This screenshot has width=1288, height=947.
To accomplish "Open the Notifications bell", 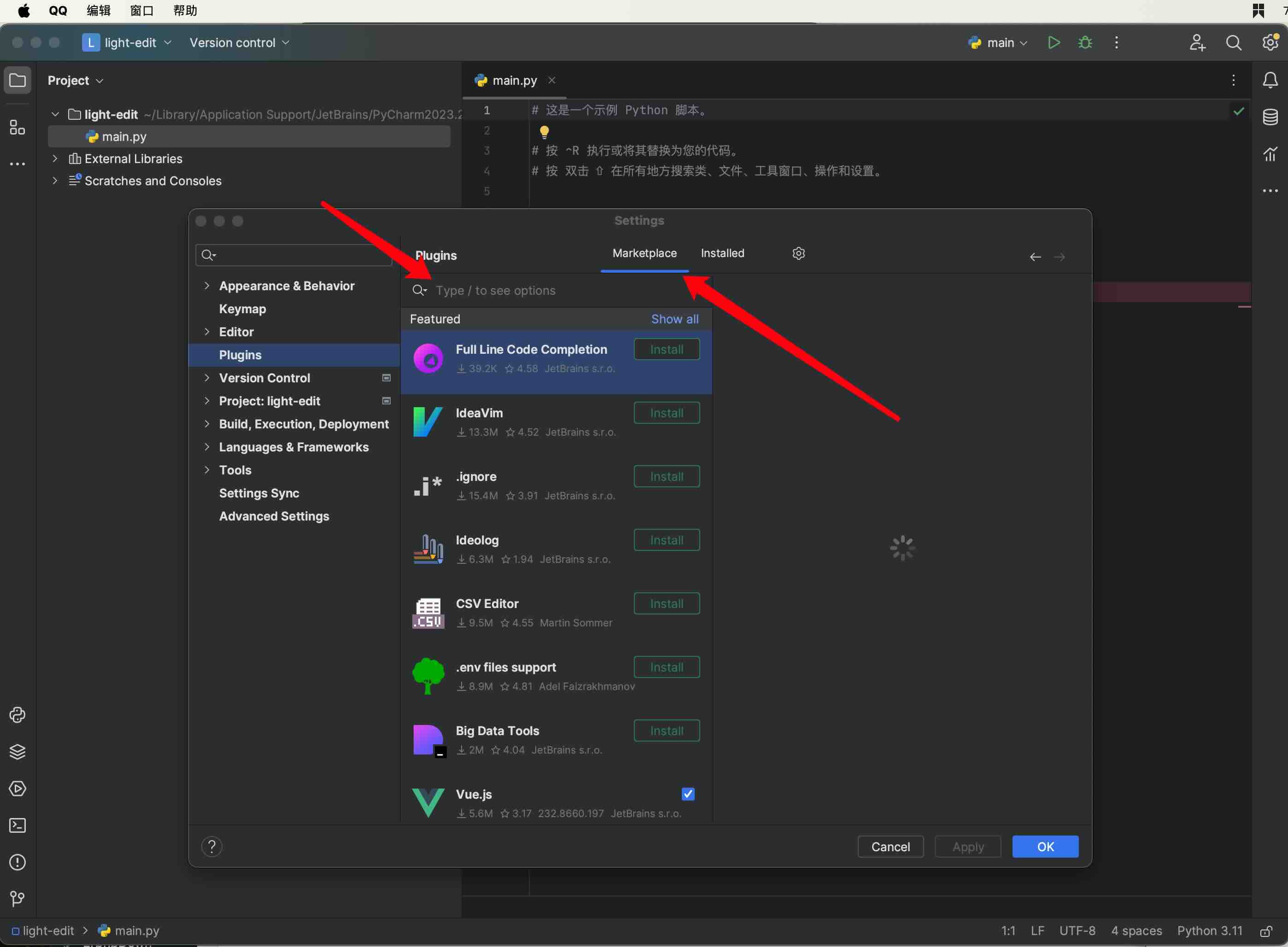I will coord(1270,80).
